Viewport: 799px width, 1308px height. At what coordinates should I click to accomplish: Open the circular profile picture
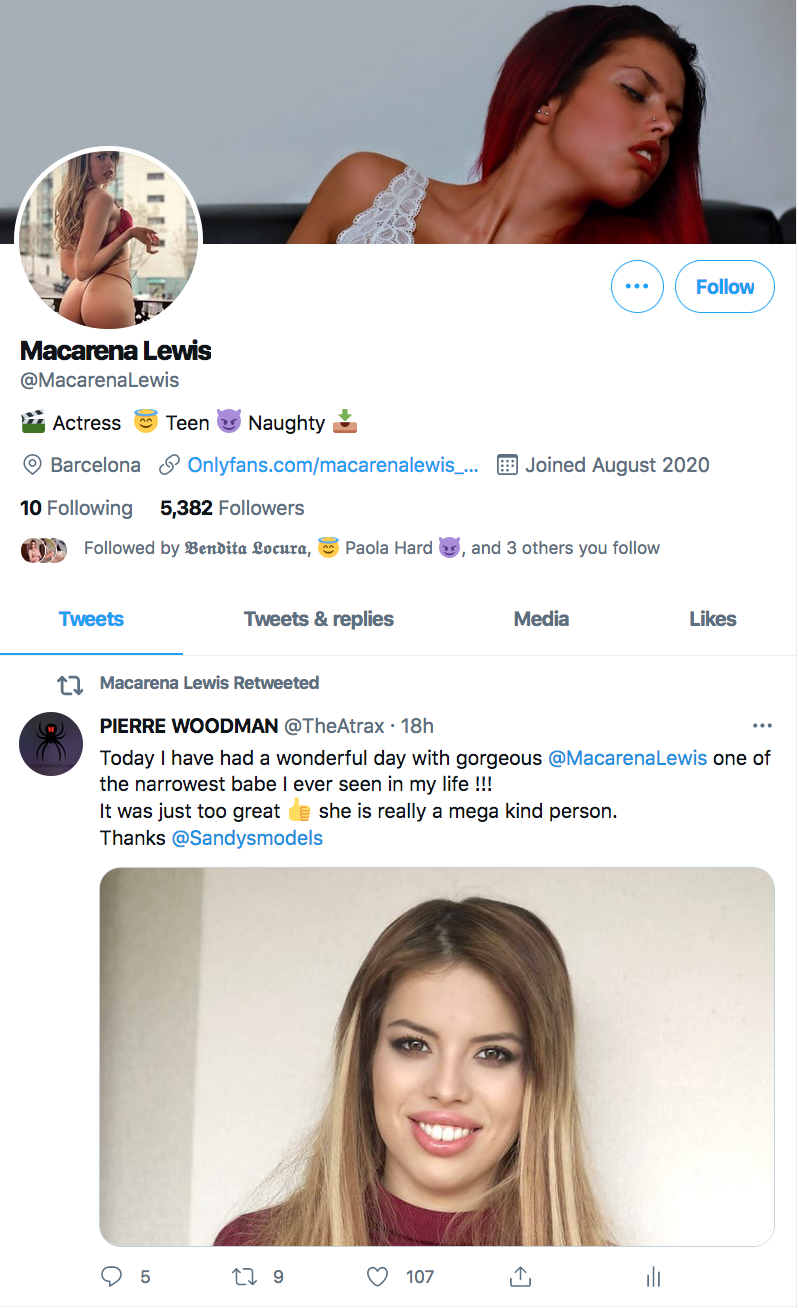click(x=110, y=238)
